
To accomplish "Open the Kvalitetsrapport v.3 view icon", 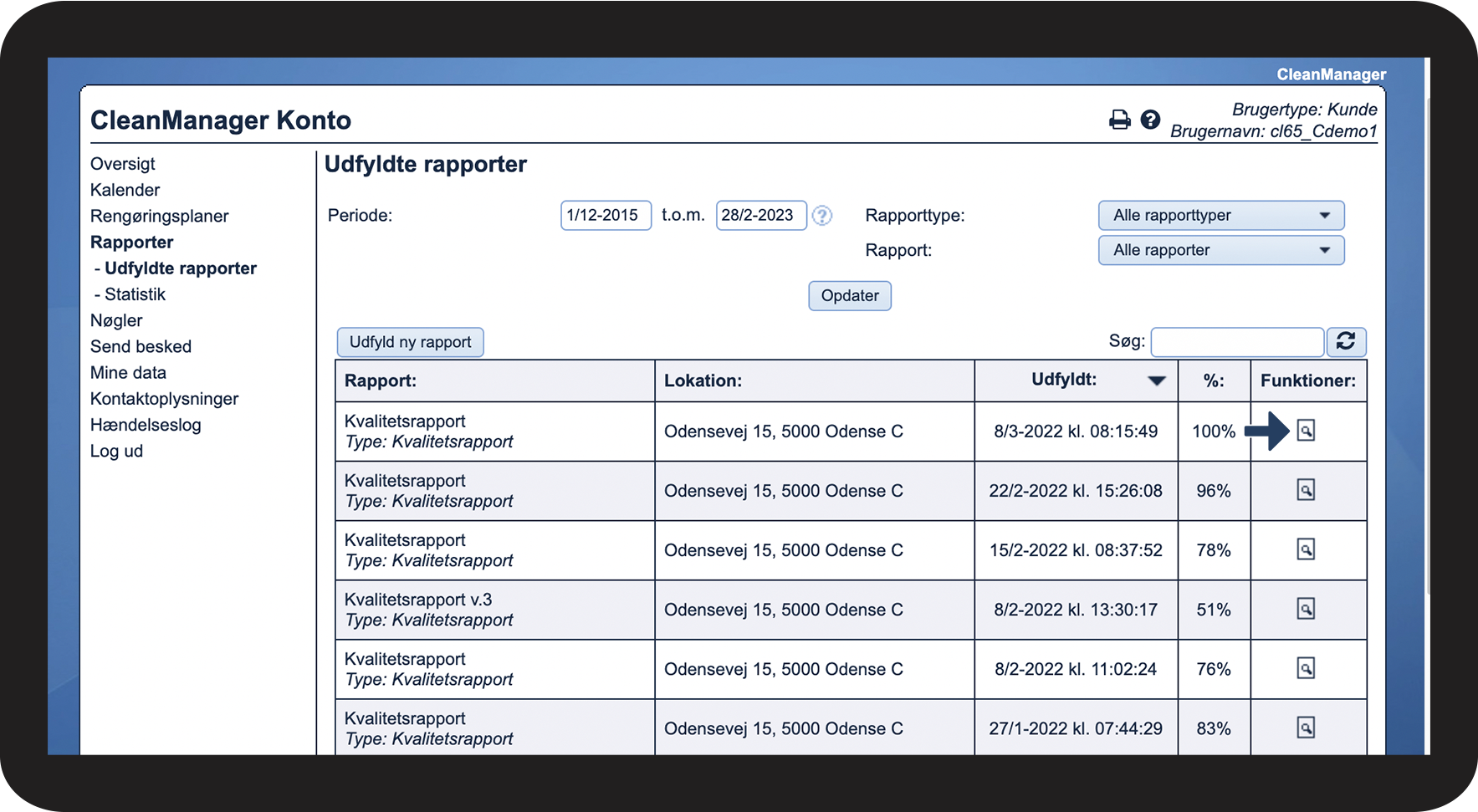I will 1305,609.
